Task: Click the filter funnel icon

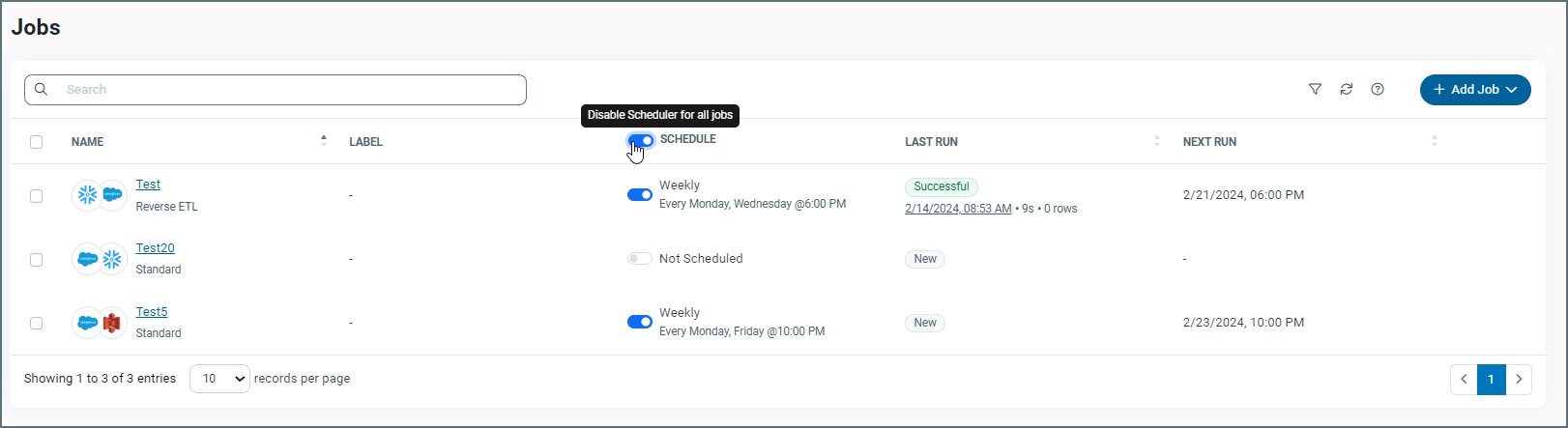Action: coord(1315,89)
